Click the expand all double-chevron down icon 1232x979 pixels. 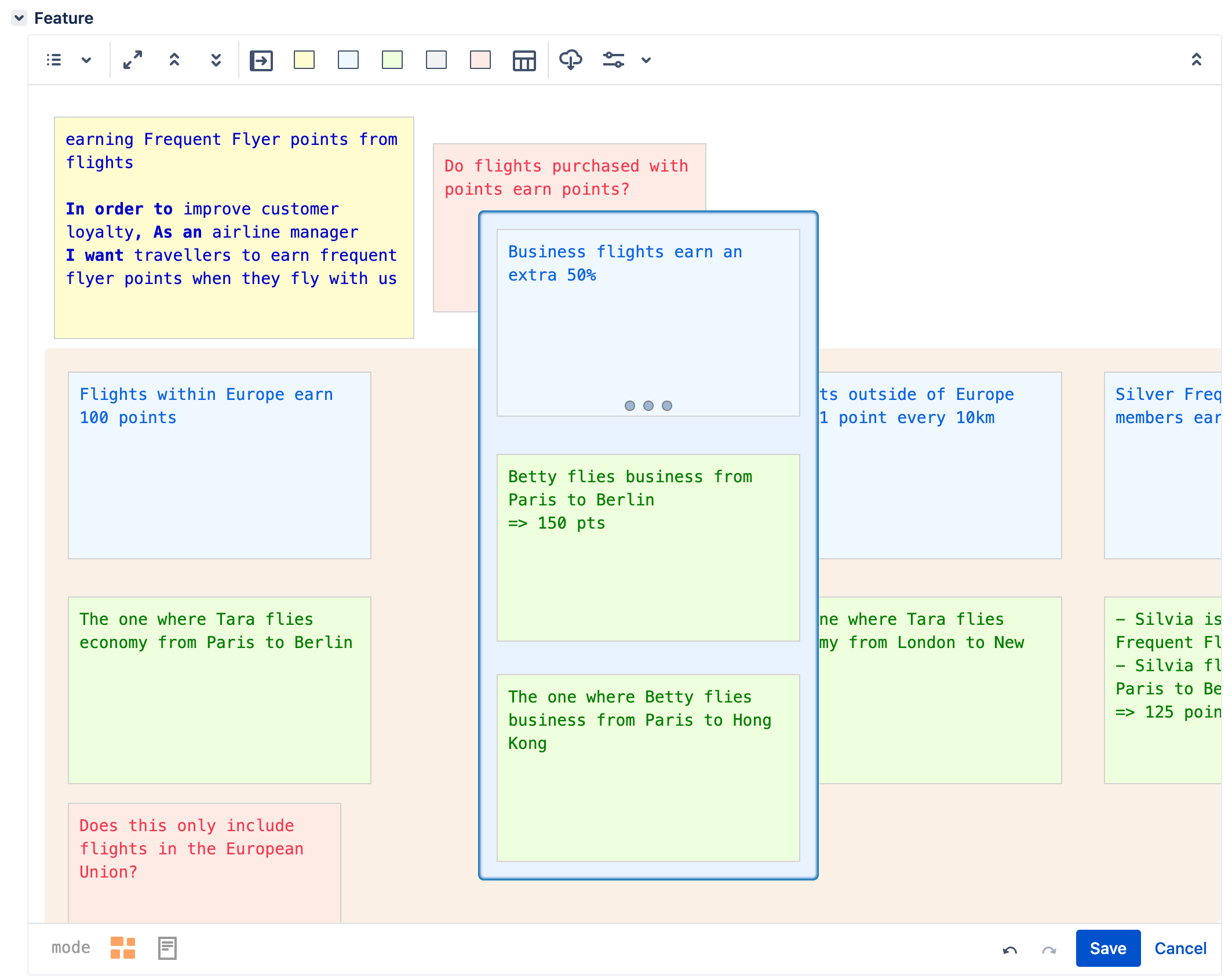(x=216, y=60)
